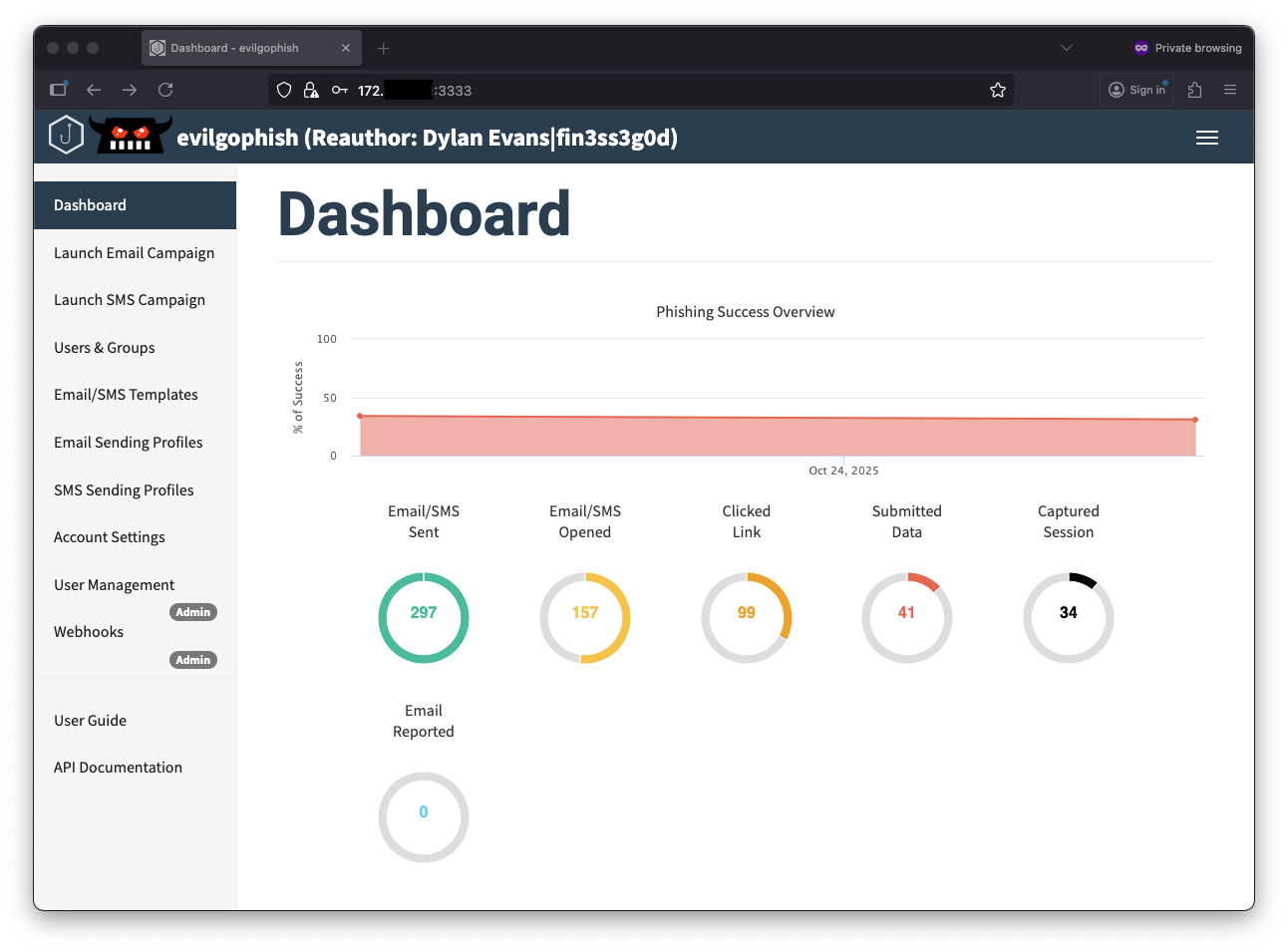1288x952 pixels.
Task: Open the User Guide link
Action: [x=90, y=721]
